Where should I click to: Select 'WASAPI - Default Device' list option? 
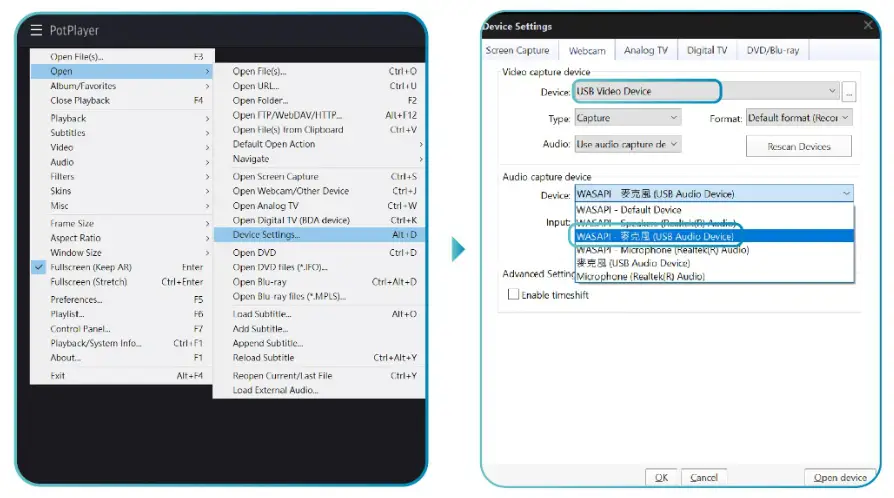point(714,209)
